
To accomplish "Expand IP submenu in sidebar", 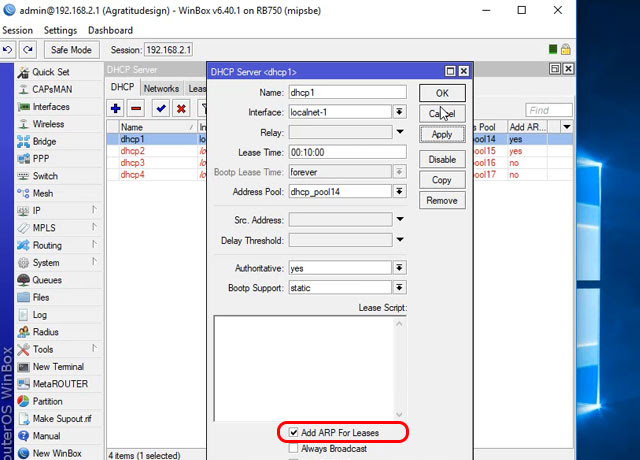I will pos(94,210).
